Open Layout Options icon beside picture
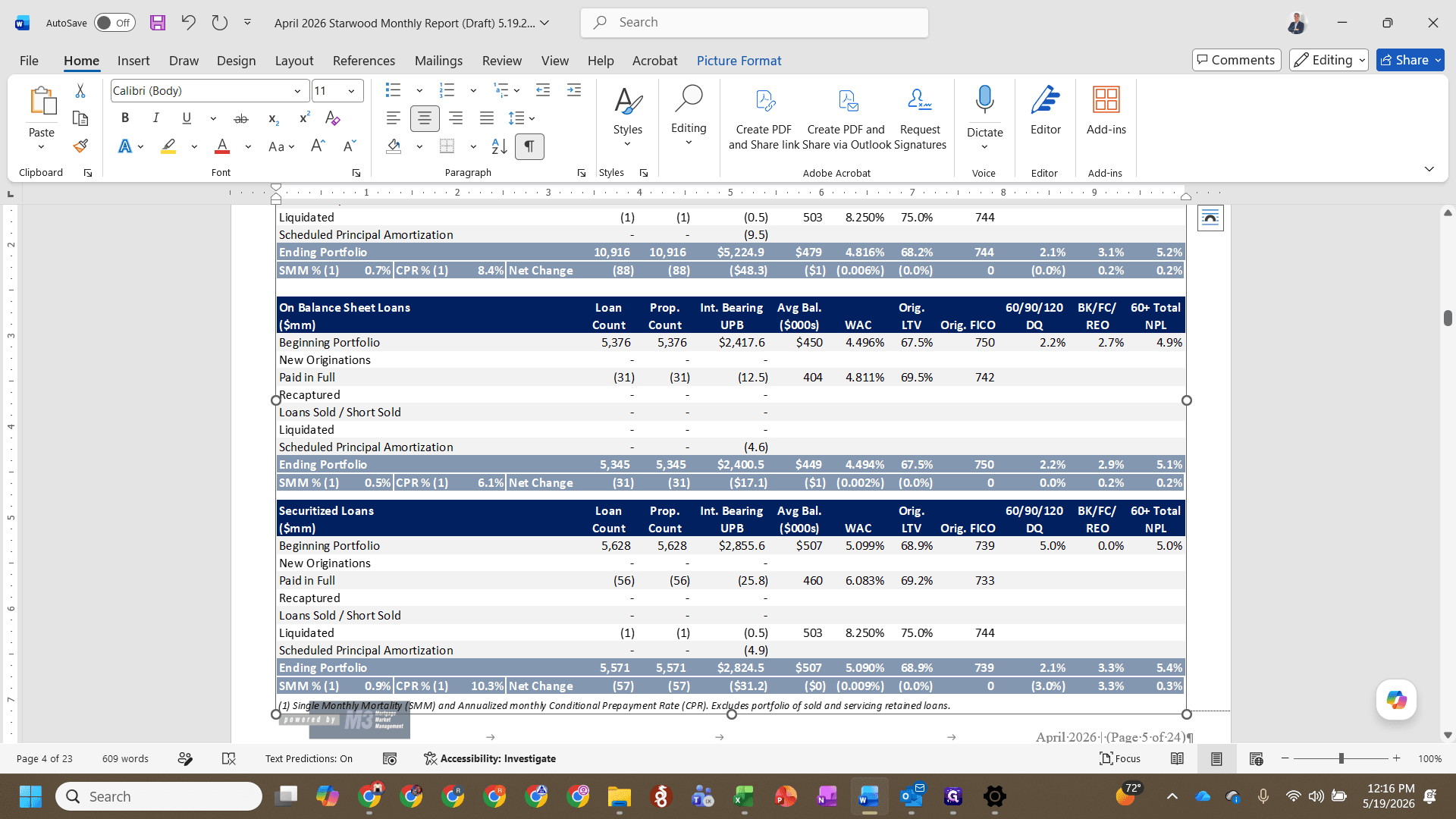 (x=1210, y=218)
